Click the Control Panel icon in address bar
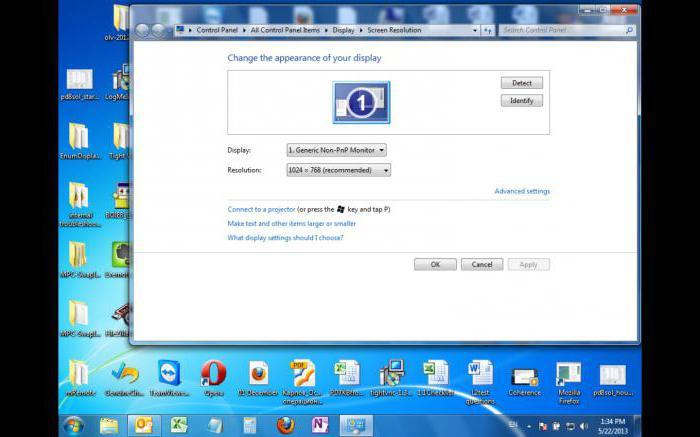Image resolution: width=700 pixels, height=437 pixels. coord(180,30)
